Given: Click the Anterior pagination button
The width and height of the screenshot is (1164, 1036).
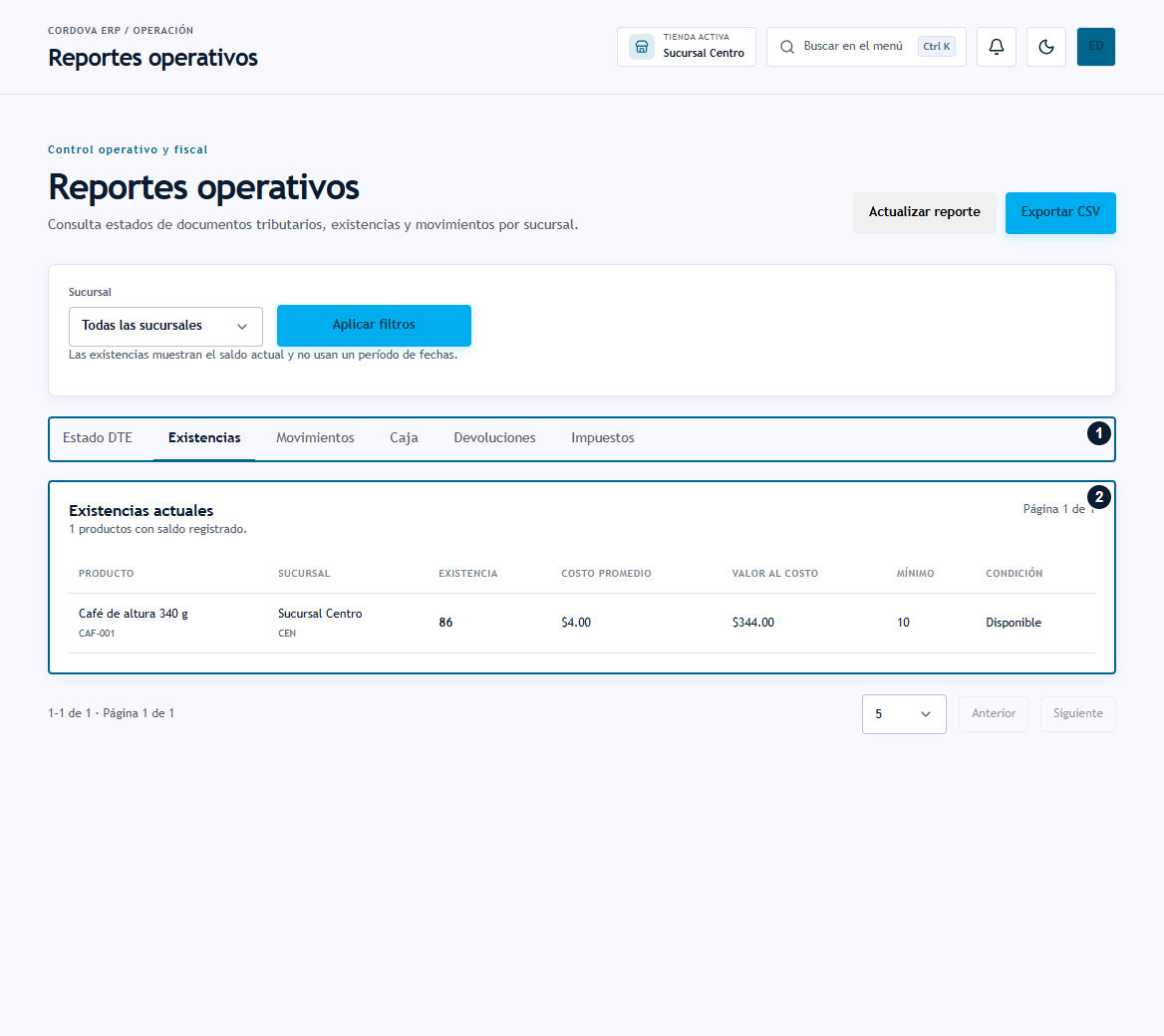Looking at the screenshot, I should (x=994, y=714).
